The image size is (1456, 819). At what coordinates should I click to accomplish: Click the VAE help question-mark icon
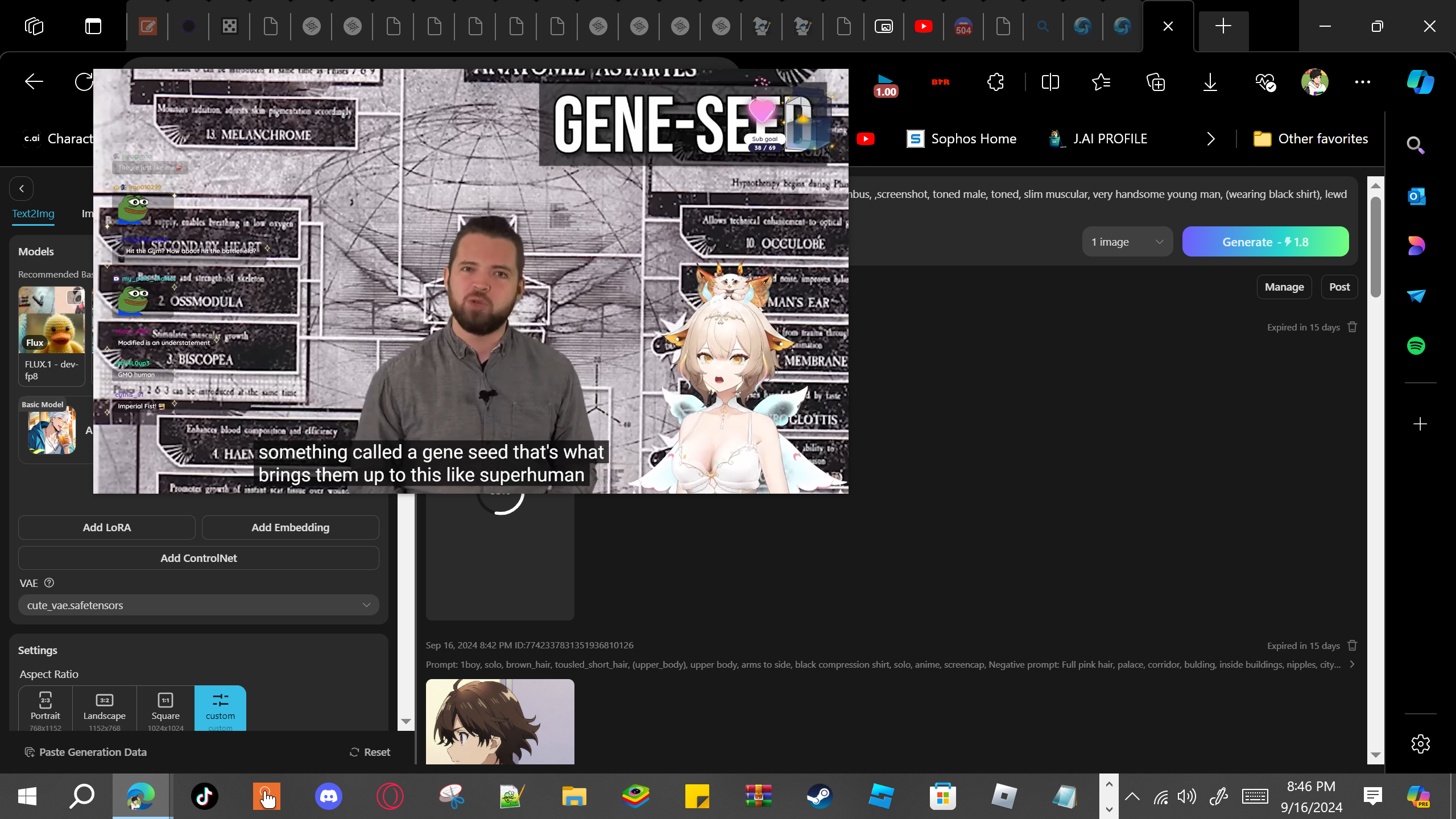(49, 583)
